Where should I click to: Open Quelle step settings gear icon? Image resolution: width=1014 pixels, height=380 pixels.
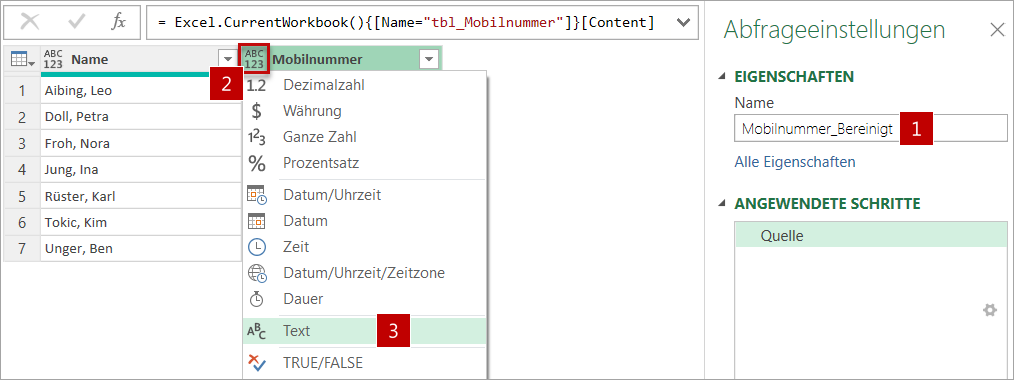coord(989,311)
